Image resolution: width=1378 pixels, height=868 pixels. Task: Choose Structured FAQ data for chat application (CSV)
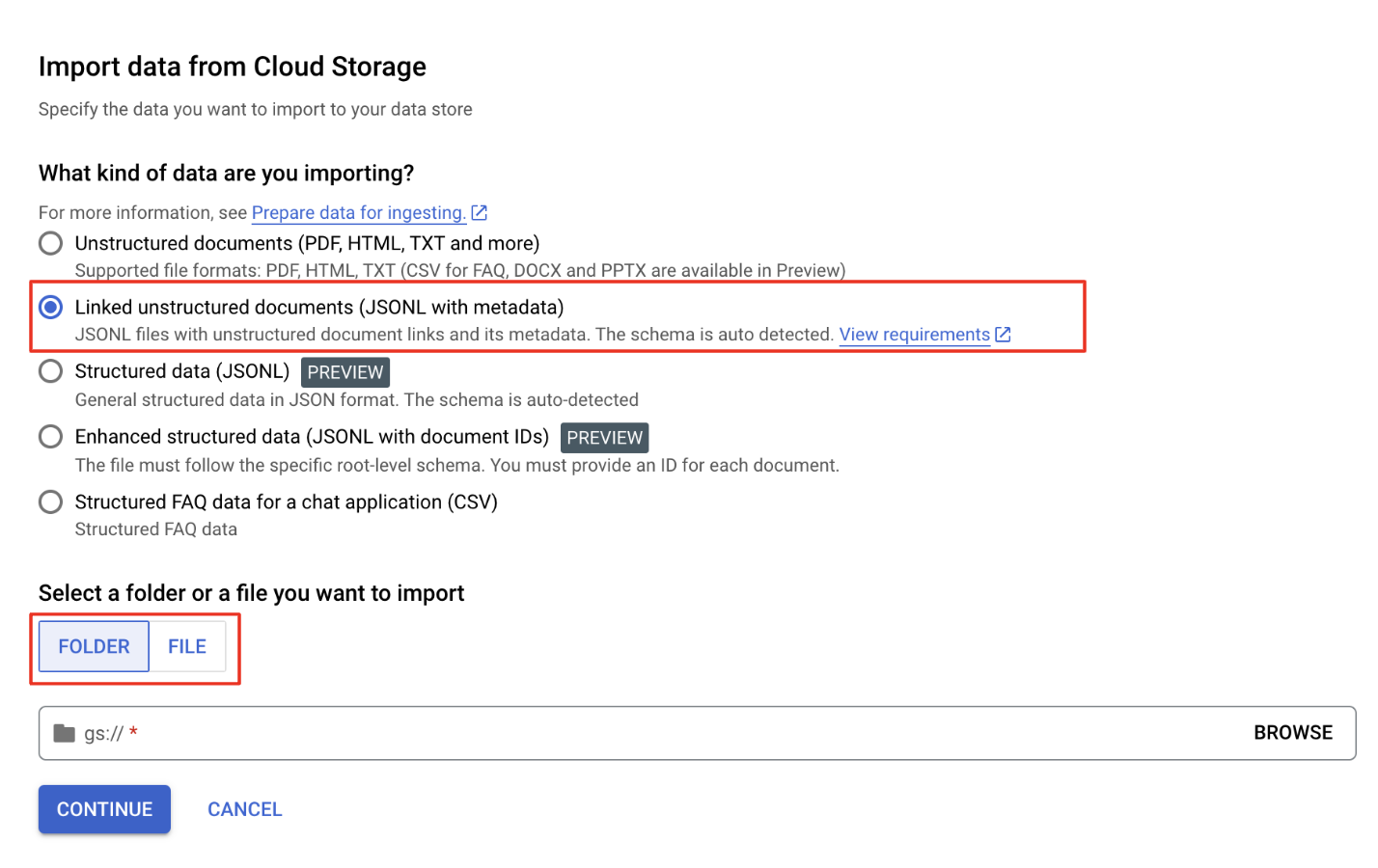pyautogui.click(x=51, y=502)
